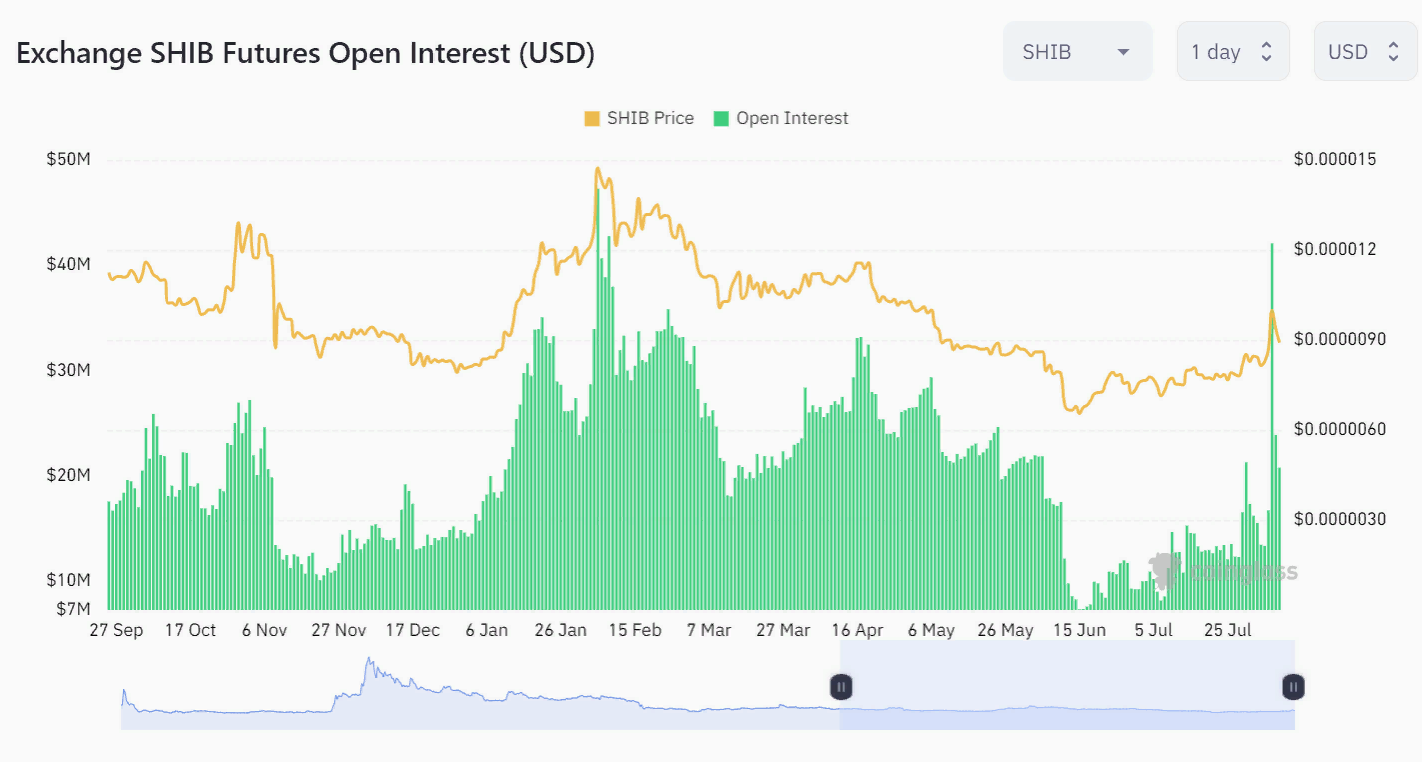Click the open interest spike bar at far right
Viewport: 1422px width, 762px height.
pos(1272,430)
